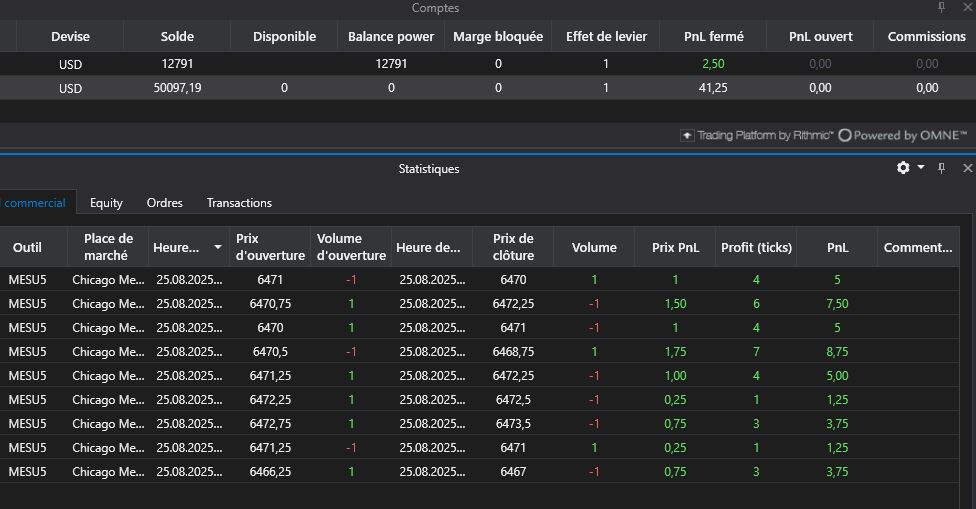Click the OMNE circle logo
Screen dimensions: 976x509
click(845, 135)
